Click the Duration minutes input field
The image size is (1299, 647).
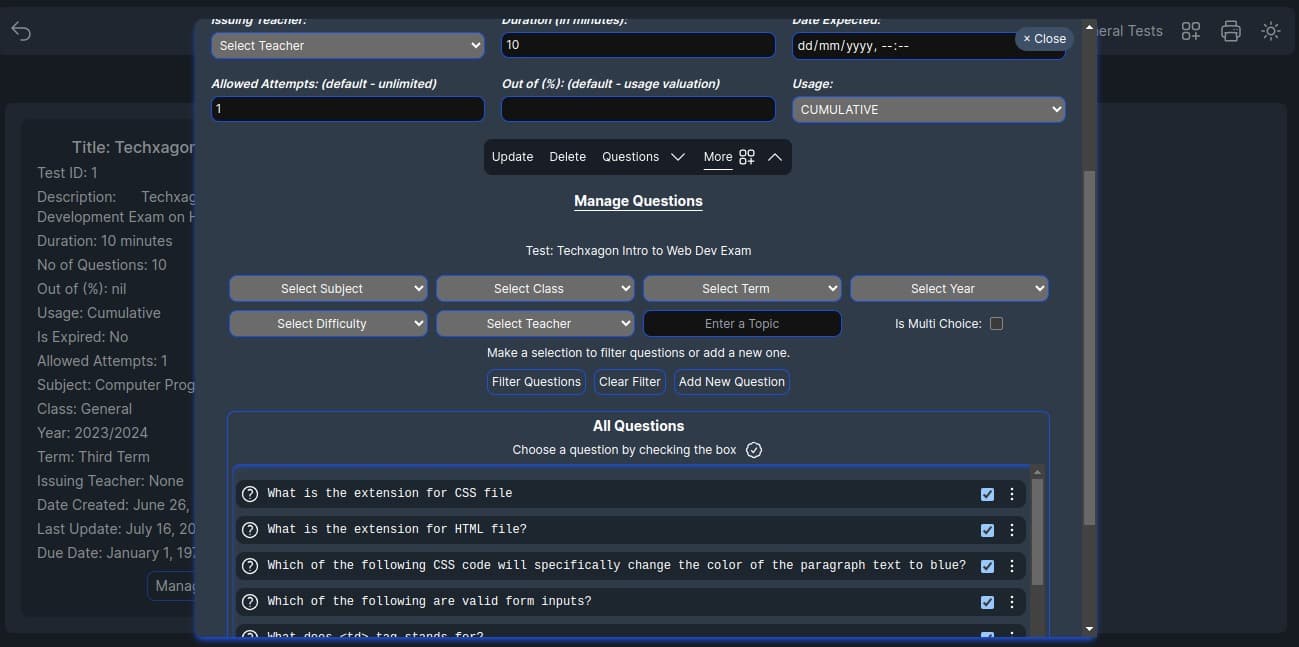point(638,45)
